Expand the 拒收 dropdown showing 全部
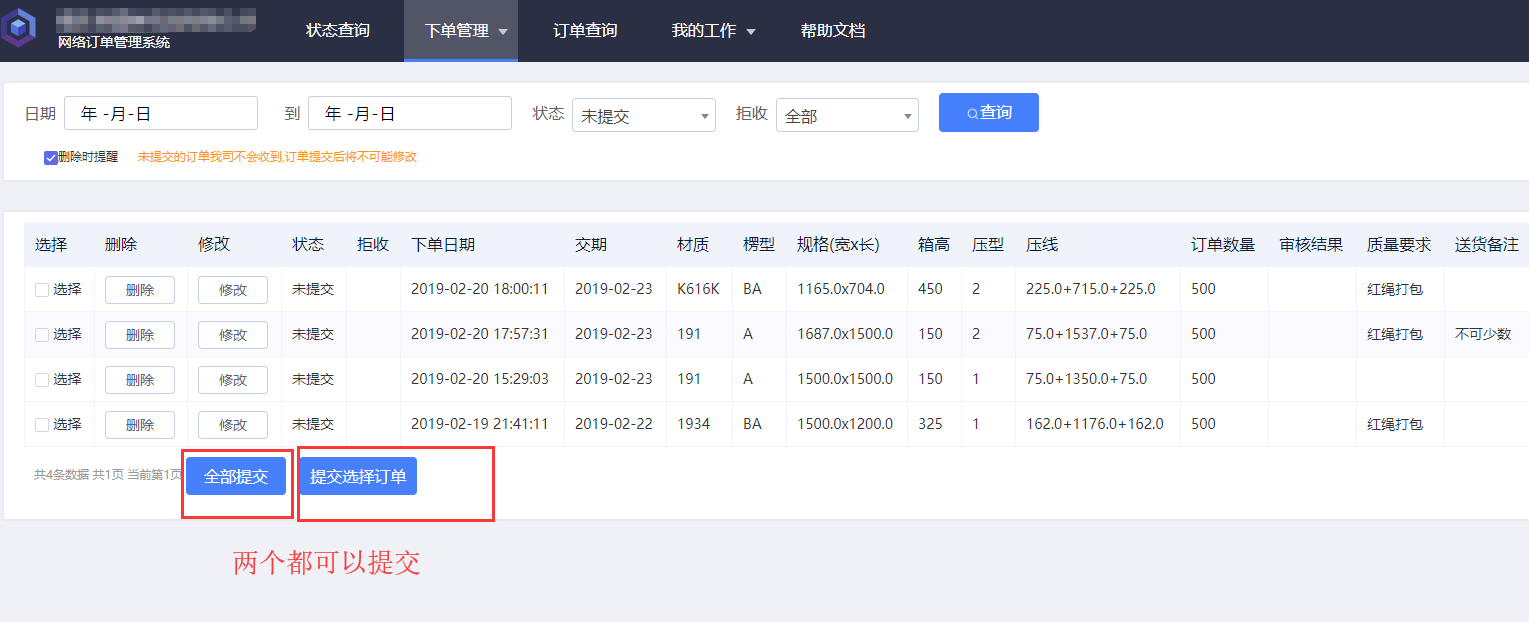This screenshot has width=1529, height=622. [846, 116]
